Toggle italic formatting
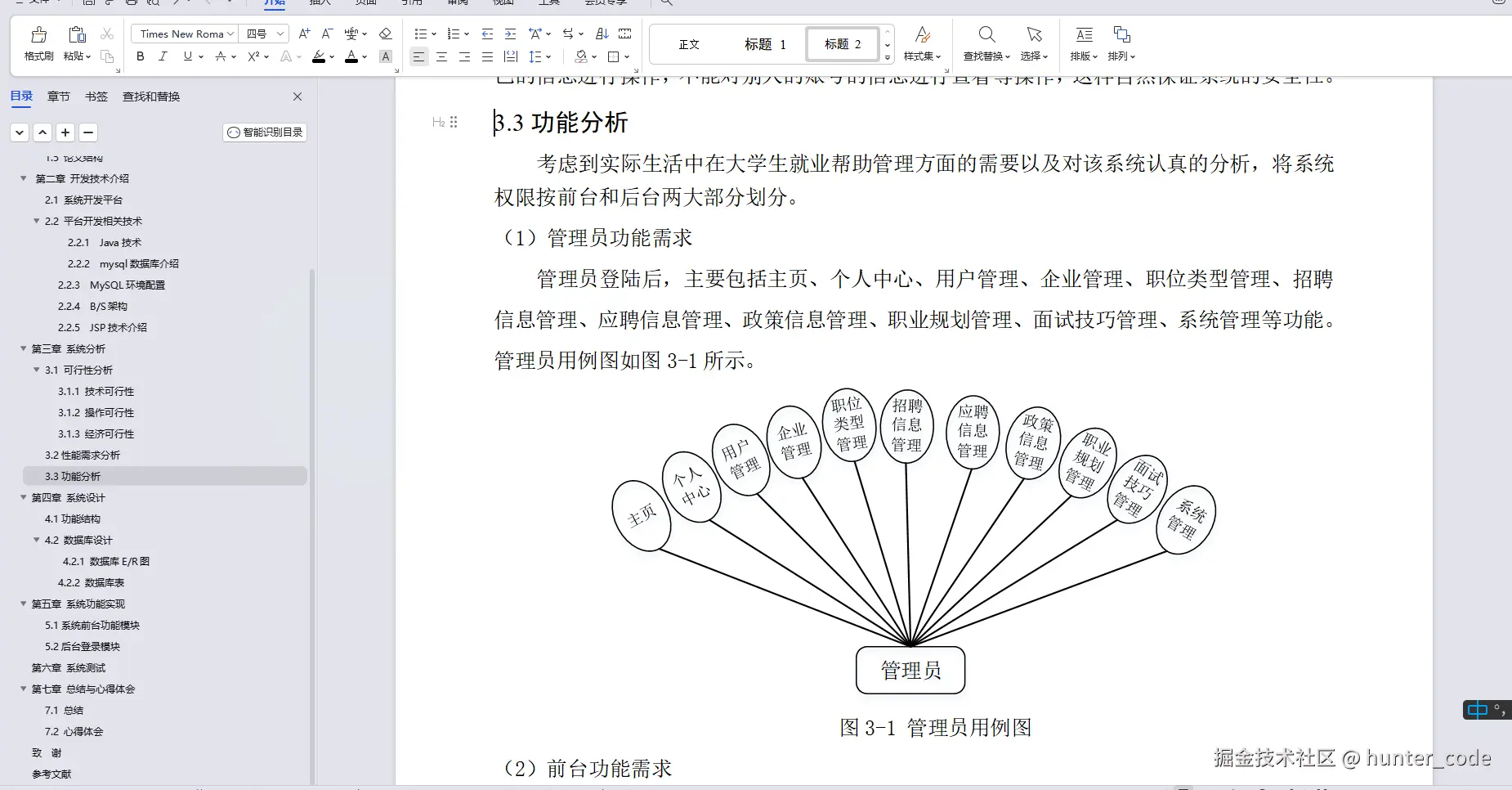1512x790 pixels. (163, 56)
